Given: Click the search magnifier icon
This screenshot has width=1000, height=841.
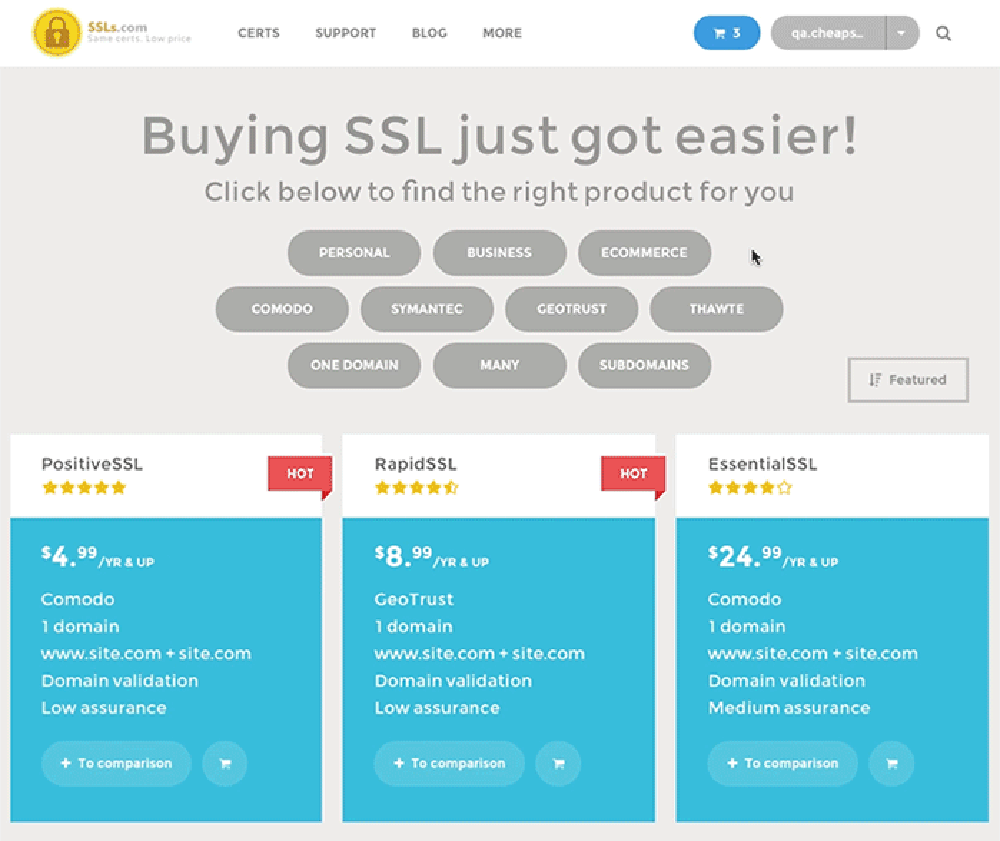Looking at the screenshot, I should click(x=943, y=33).
